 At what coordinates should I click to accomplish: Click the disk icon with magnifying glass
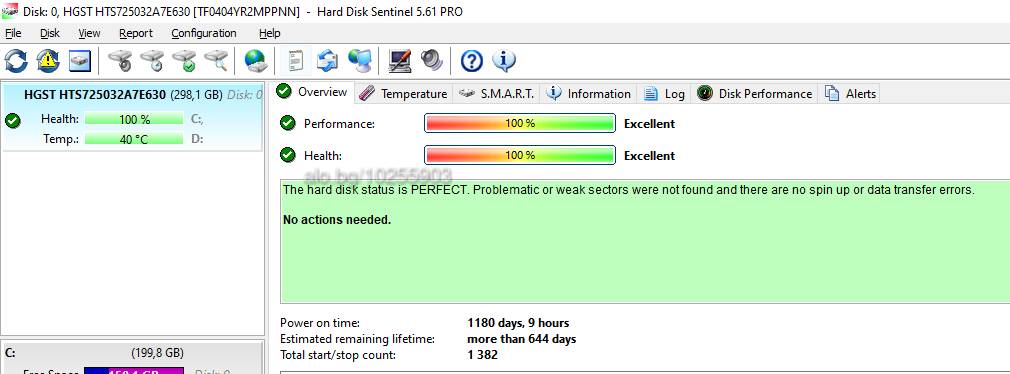tap(216, 61)
